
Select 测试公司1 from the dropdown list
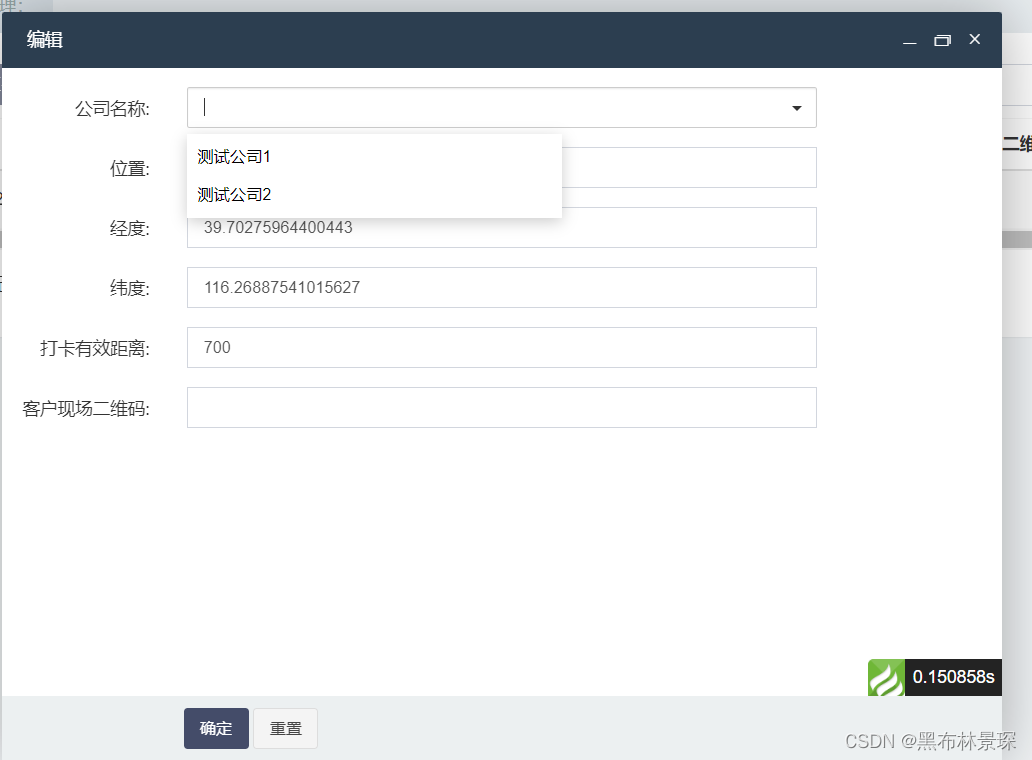[x=235, y=156]
